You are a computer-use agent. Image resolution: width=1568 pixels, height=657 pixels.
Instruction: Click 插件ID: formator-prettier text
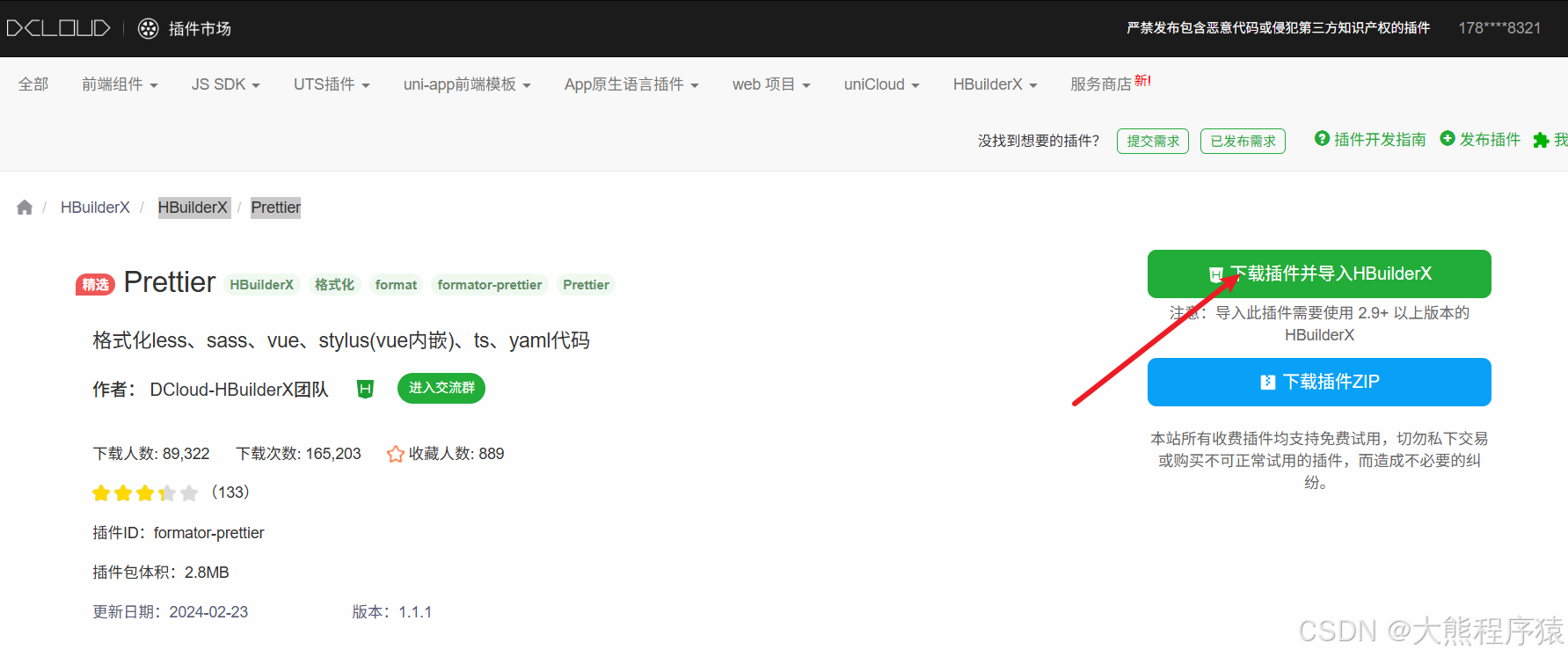[179, 533]
